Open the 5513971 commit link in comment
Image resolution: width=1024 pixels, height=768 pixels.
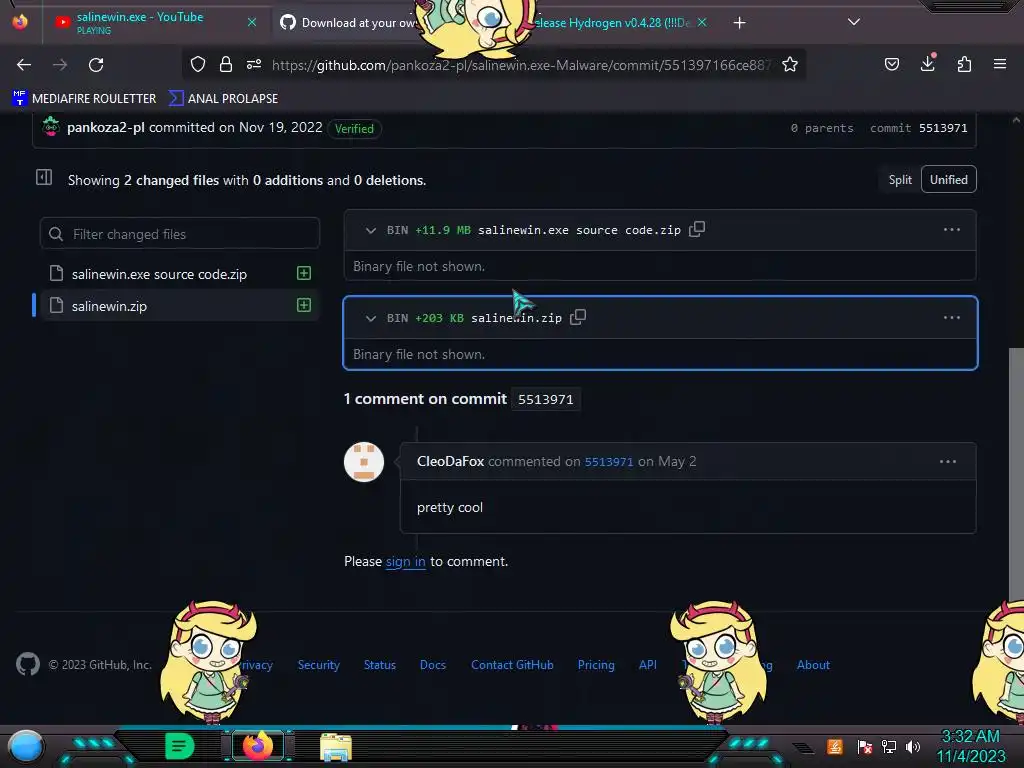pyautogui.click(x=609, y=462)
